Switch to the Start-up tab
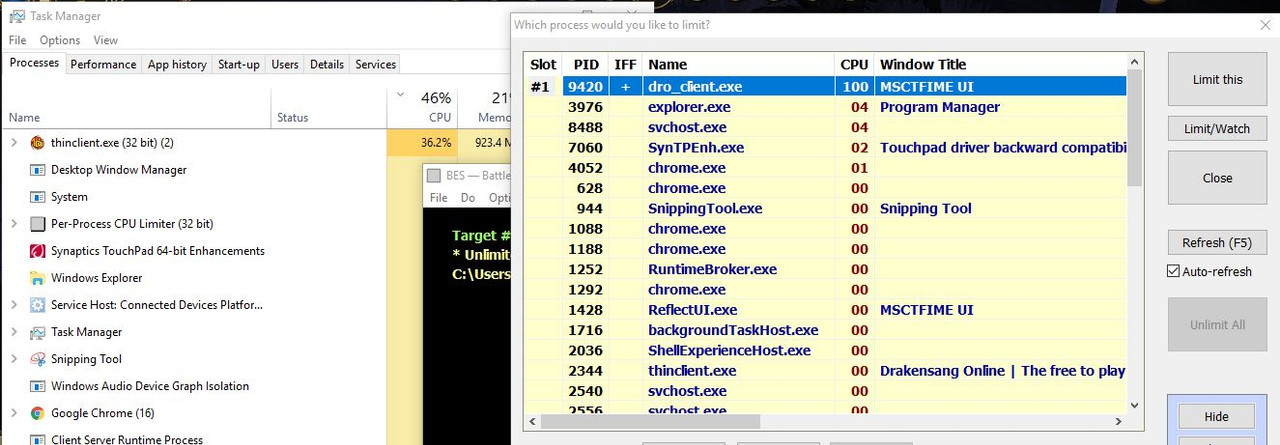Viewport: 1280px width, 445px height. coord(239,64)
